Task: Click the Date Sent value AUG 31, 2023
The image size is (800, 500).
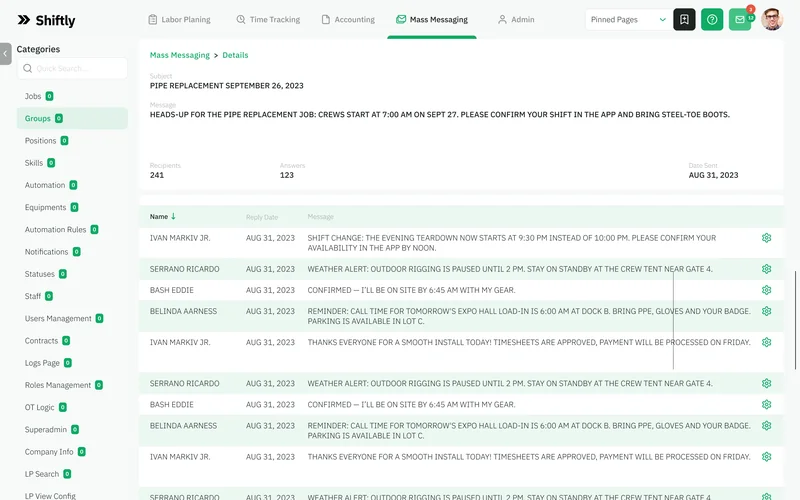Action: 713,175
